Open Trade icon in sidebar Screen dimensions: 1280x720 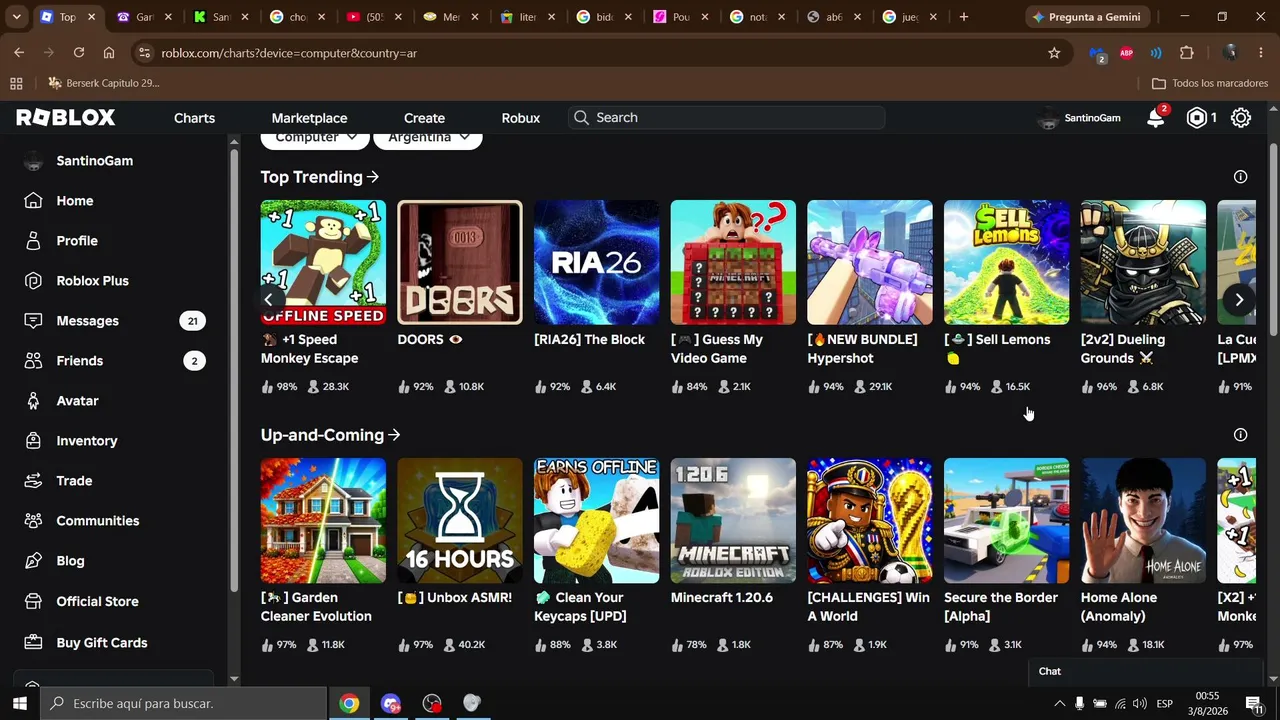(33, 481)
